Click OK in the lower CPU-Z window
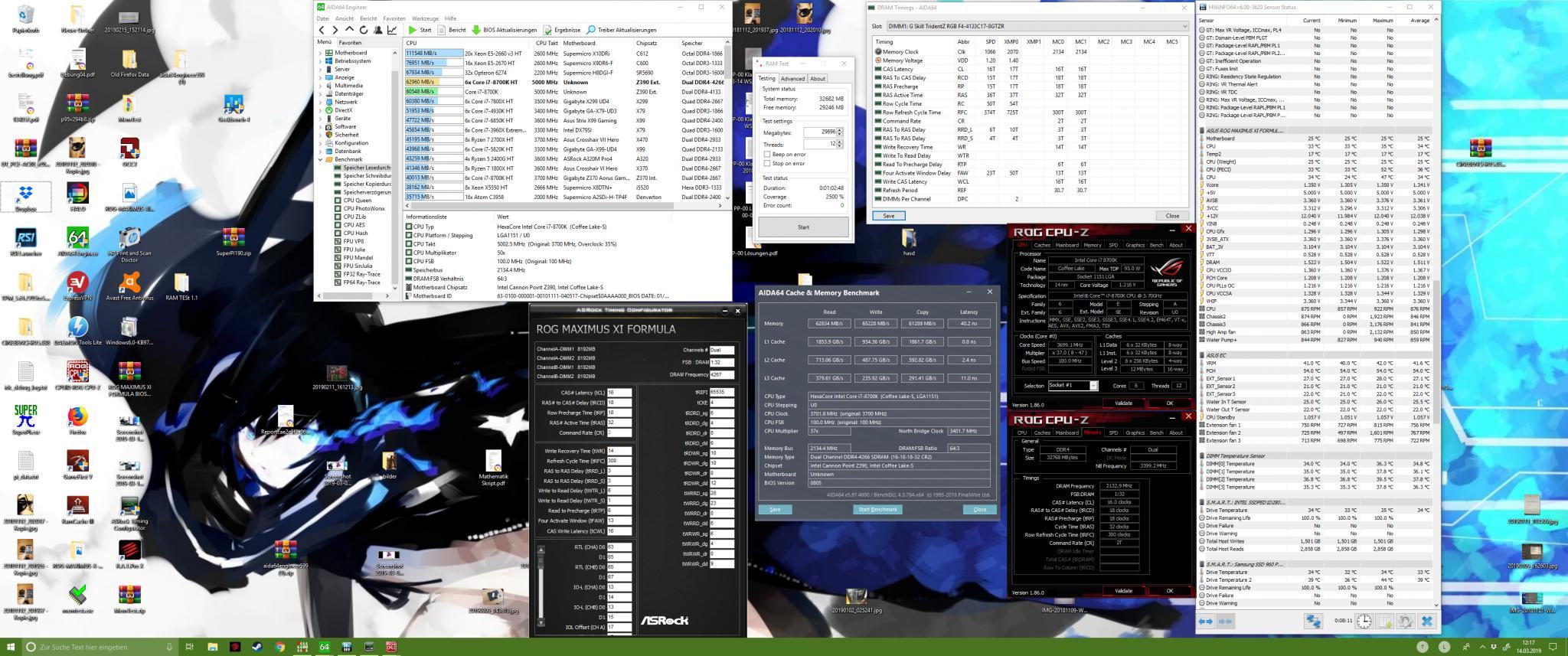 pos(1169,591)
